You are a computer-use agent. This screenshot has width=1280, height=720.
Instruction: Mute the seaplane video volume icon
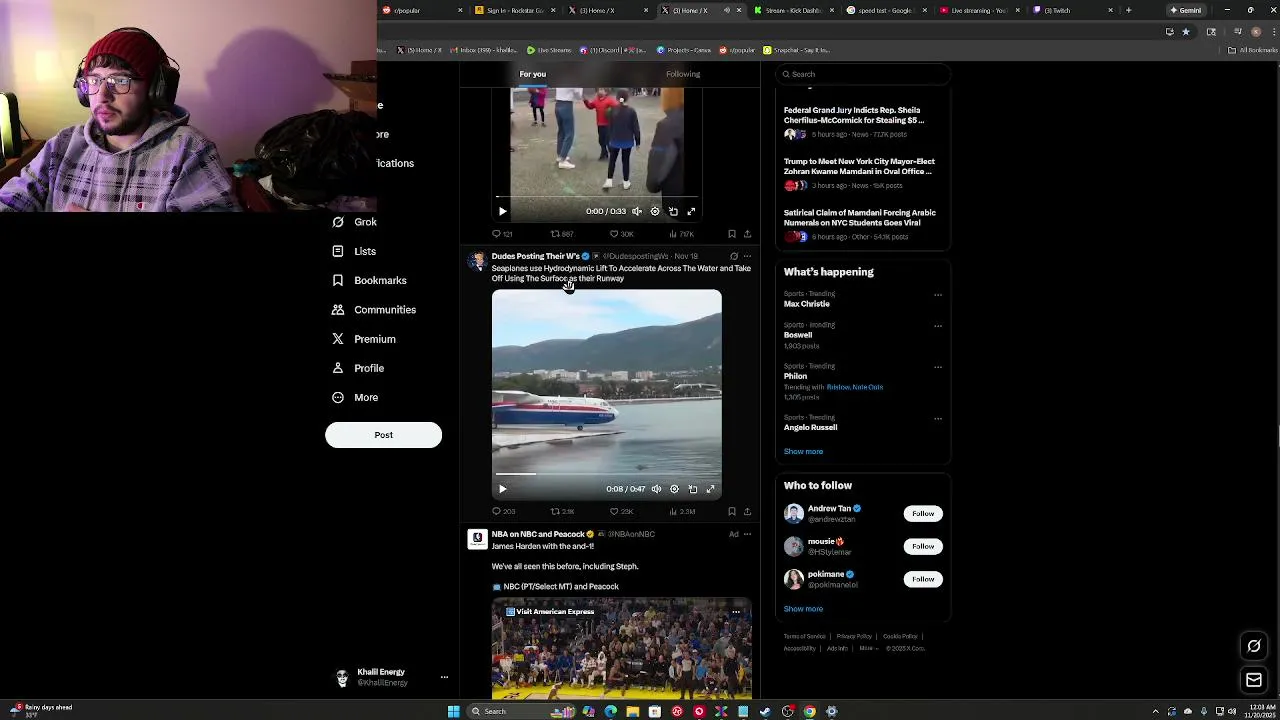(x=656, y=489)
